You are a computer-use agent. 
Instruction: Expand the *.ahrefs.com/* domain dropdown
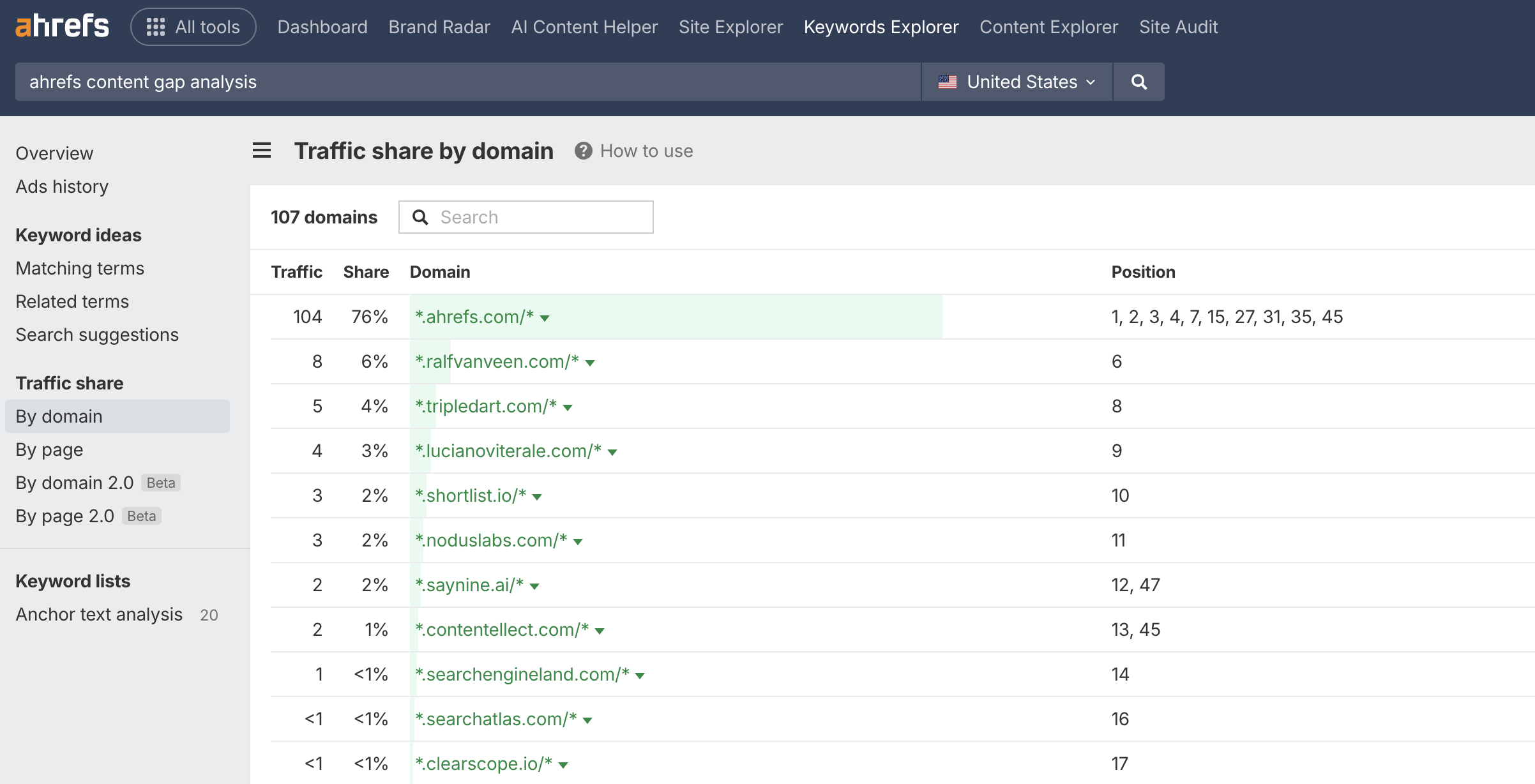coord(545,318)
